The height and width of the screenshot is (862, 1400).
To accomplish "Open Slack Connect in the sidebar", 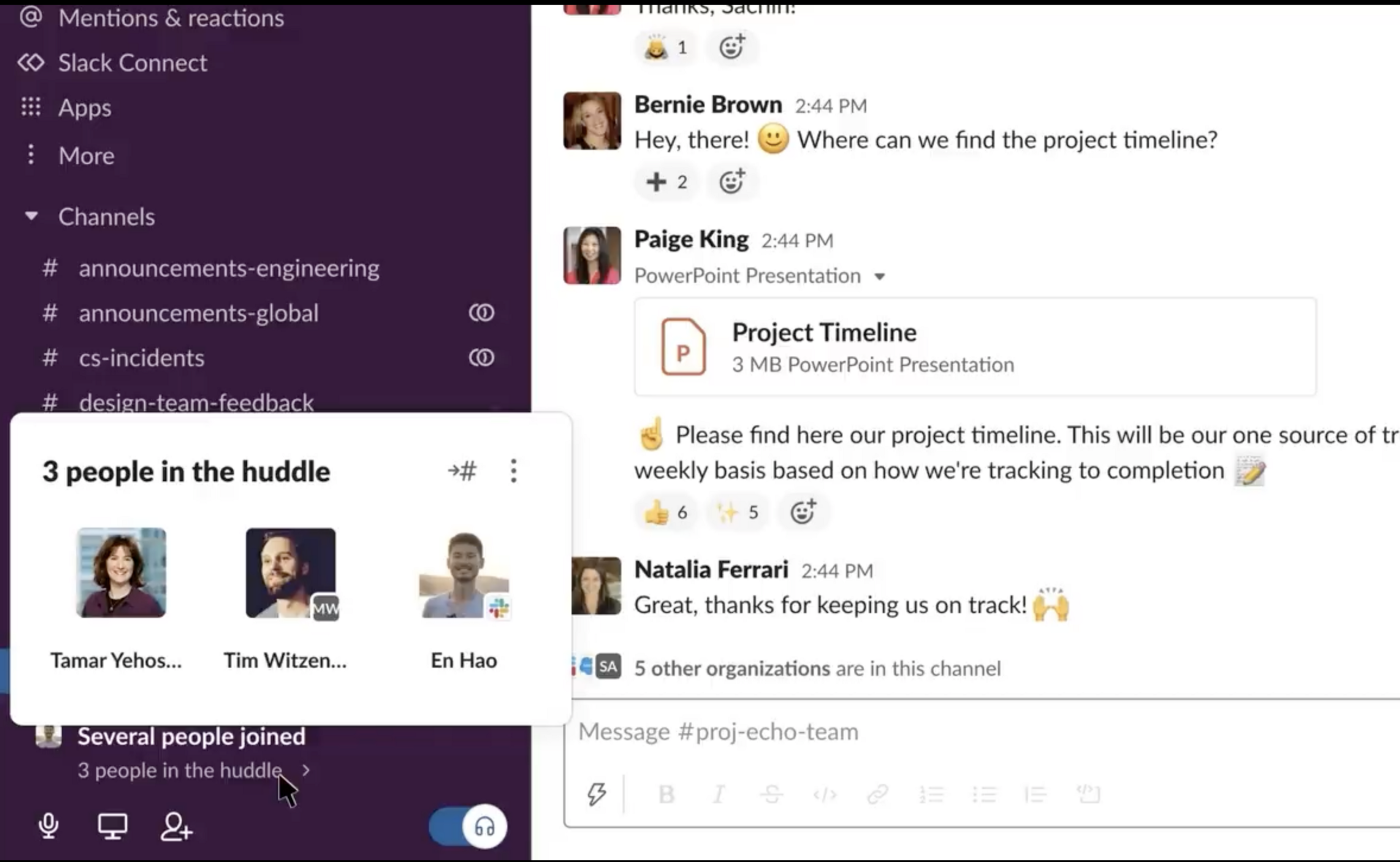I will coord(132,62).
